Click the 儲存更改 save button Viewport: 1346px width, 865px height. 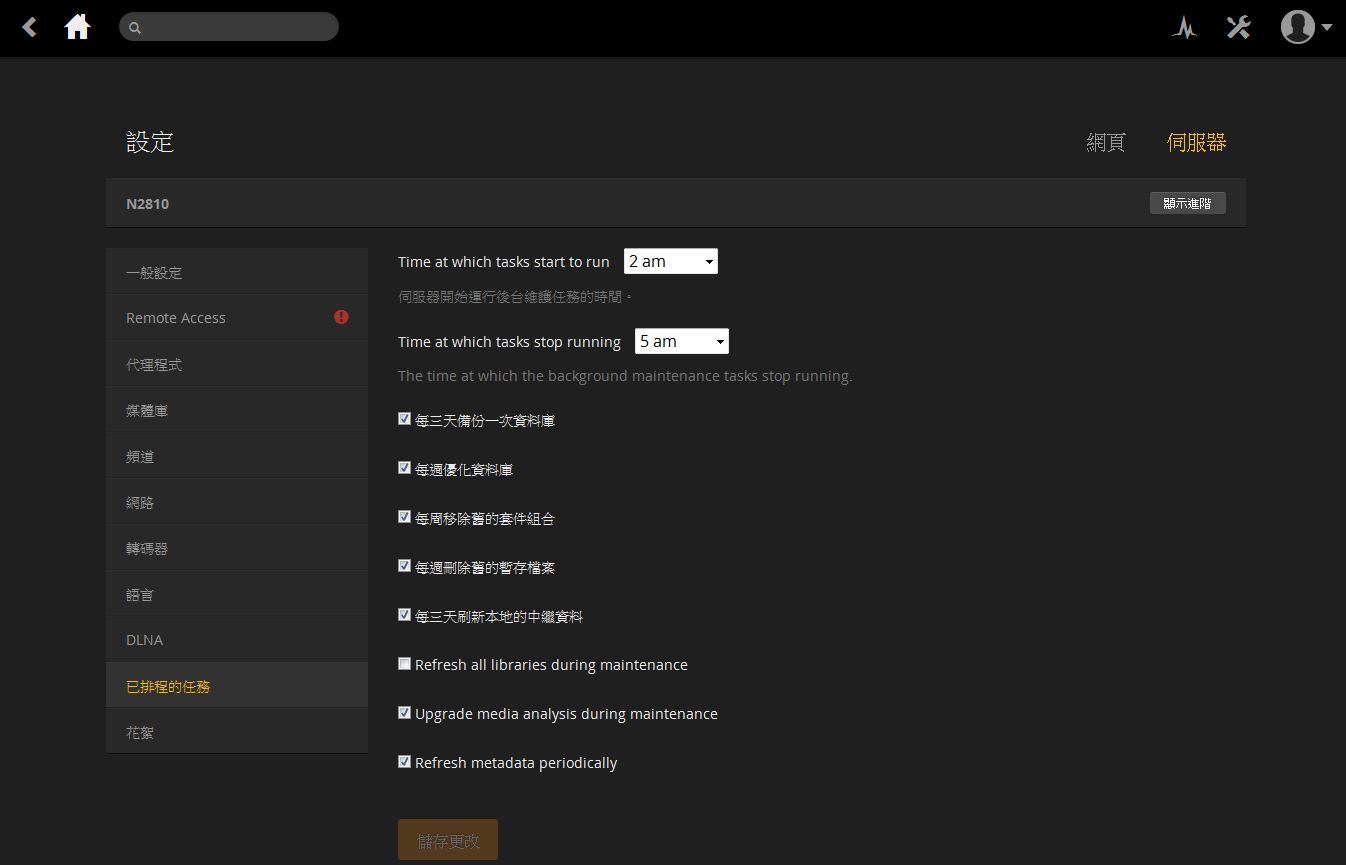pyautogui.click(x=448, y=841)
